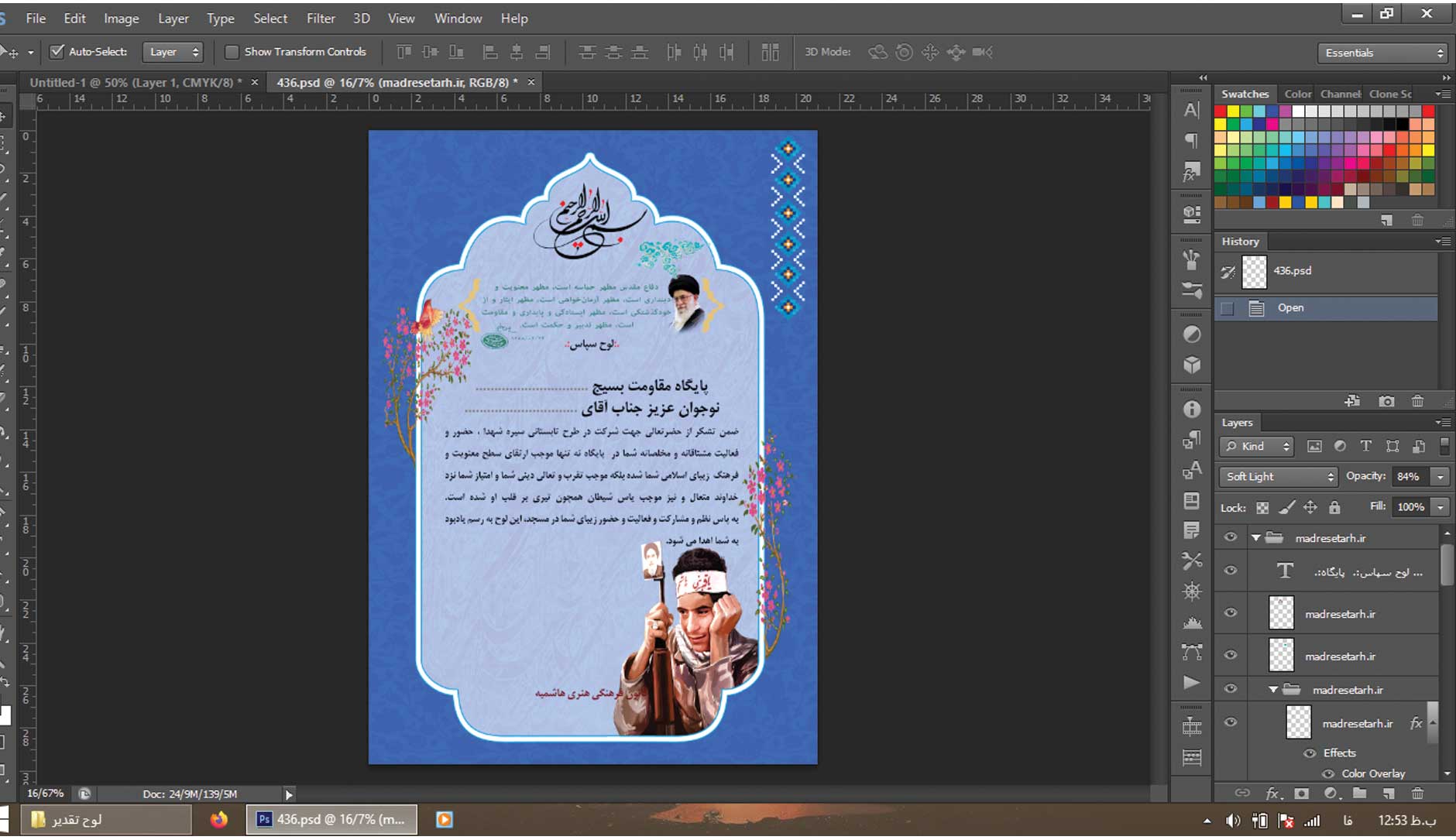
Task: Open the Paragraph panel icon in the dock
Action: pyautogui.click(x=1192, y=140)
